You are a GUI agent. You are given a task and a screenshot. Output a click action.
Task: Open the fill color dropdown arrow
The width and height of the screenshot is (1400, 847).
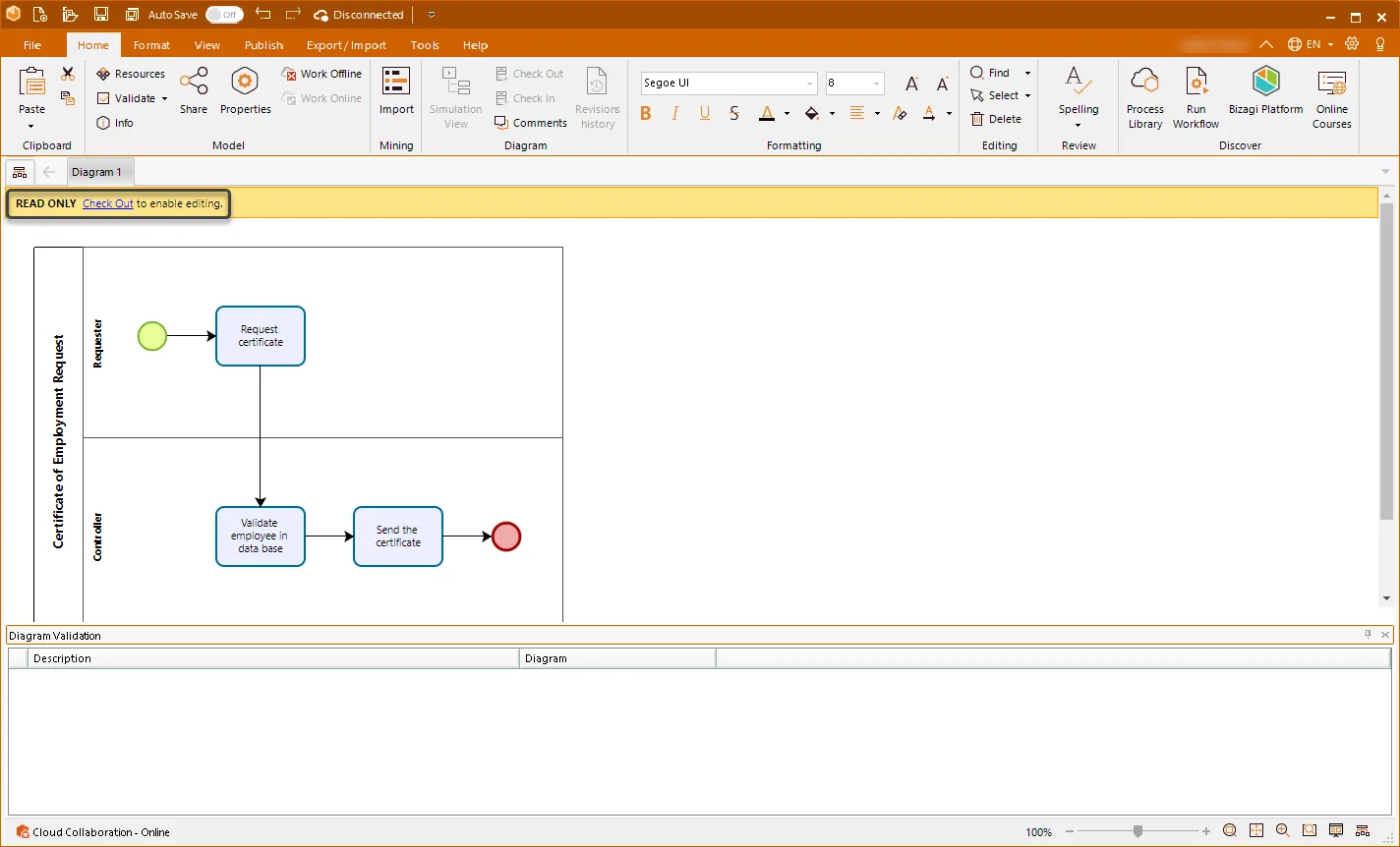pyautogui.click(x=832, y=114)
